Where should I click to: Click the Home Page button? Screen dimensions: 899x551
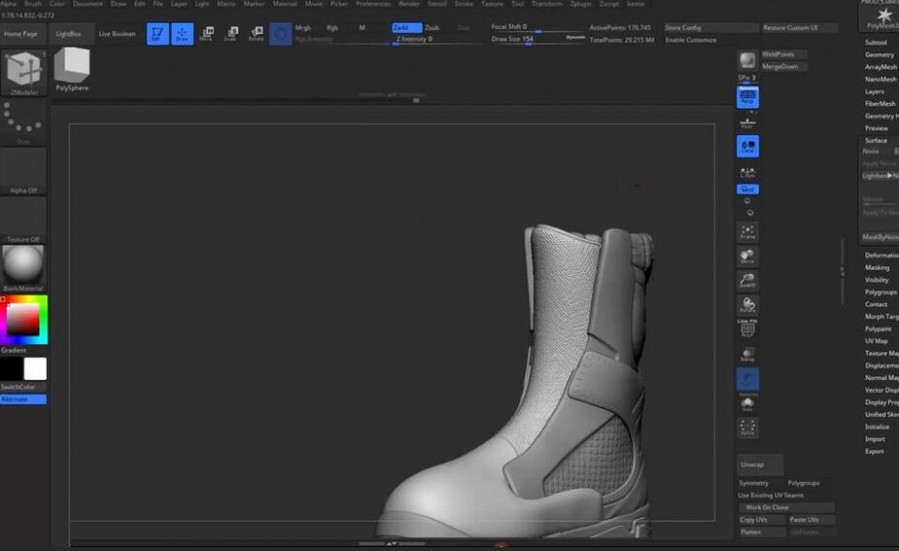[21, 34]
